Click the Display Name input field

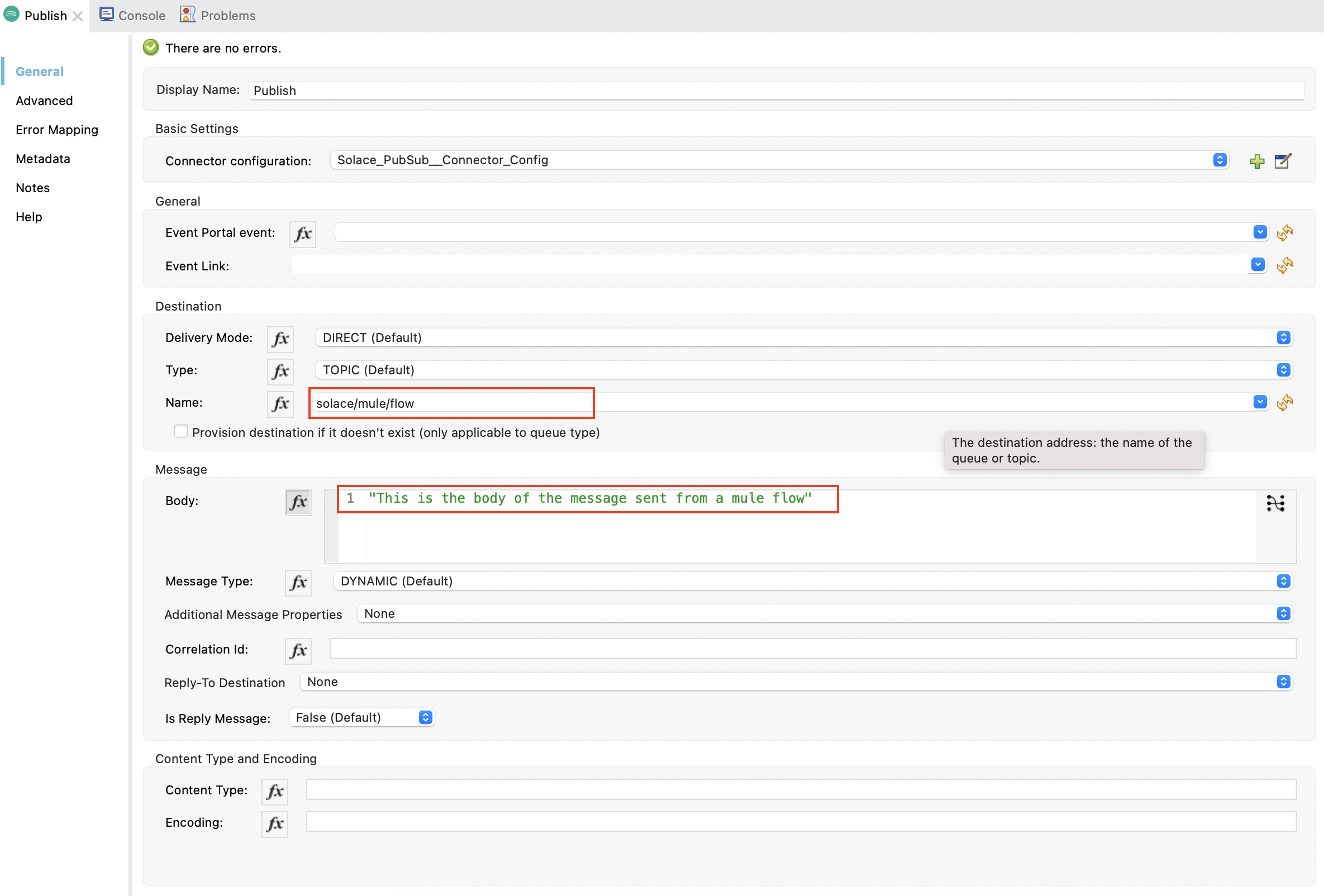pyautogui.click(x=570, y=90)
